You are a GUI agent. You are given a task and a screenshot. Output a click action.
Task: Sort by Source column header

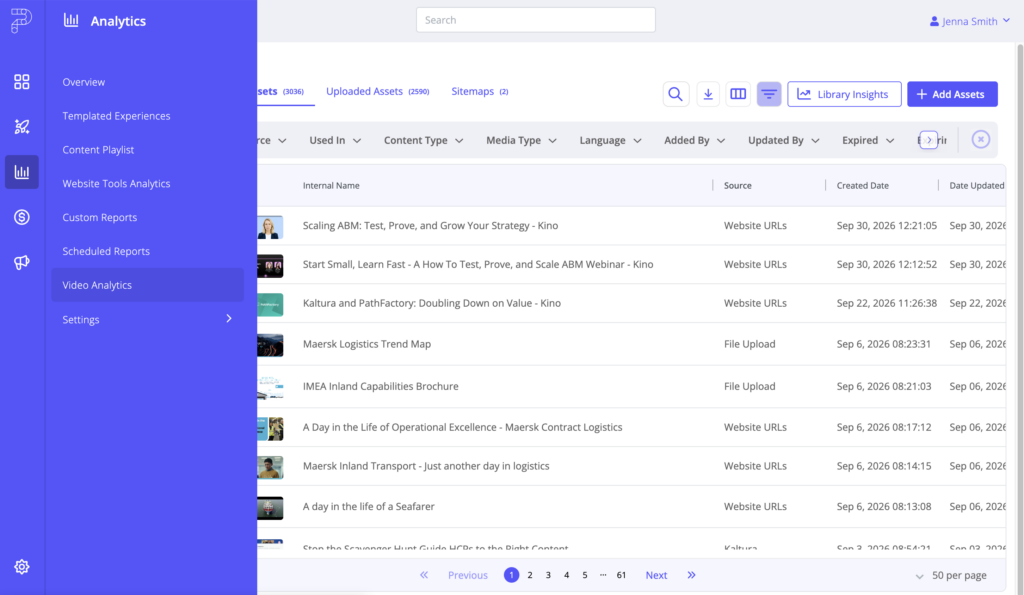pyautogui.click(x=737, y=185)
